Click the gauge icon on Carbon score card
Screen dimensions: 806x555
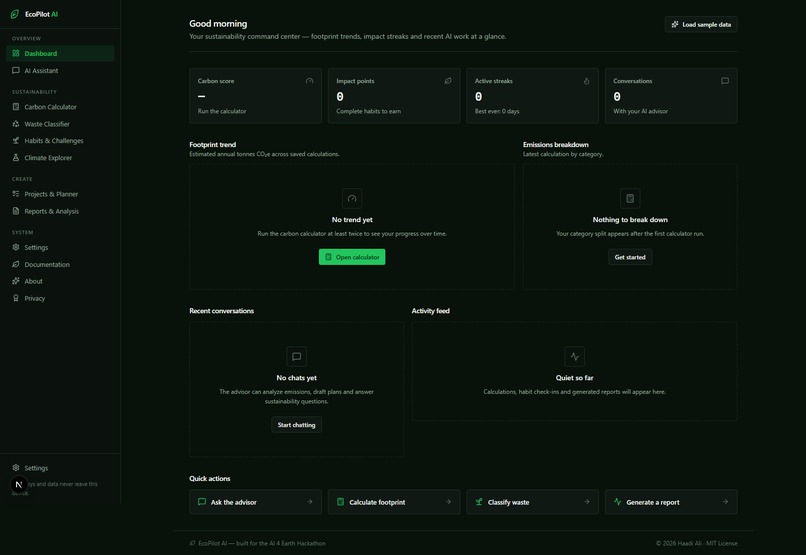coord(309,81)
